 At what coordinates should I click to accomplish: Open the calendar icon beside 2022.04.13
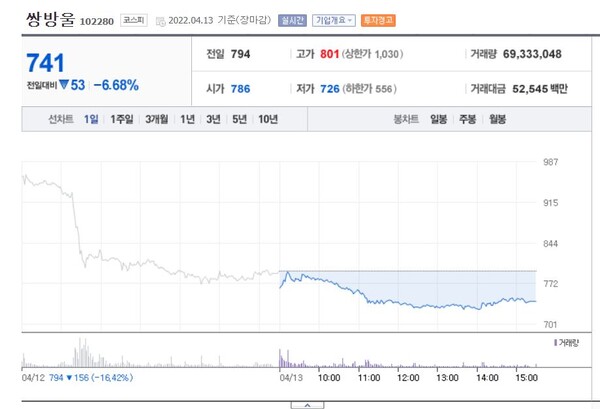(x=161, y=21)
